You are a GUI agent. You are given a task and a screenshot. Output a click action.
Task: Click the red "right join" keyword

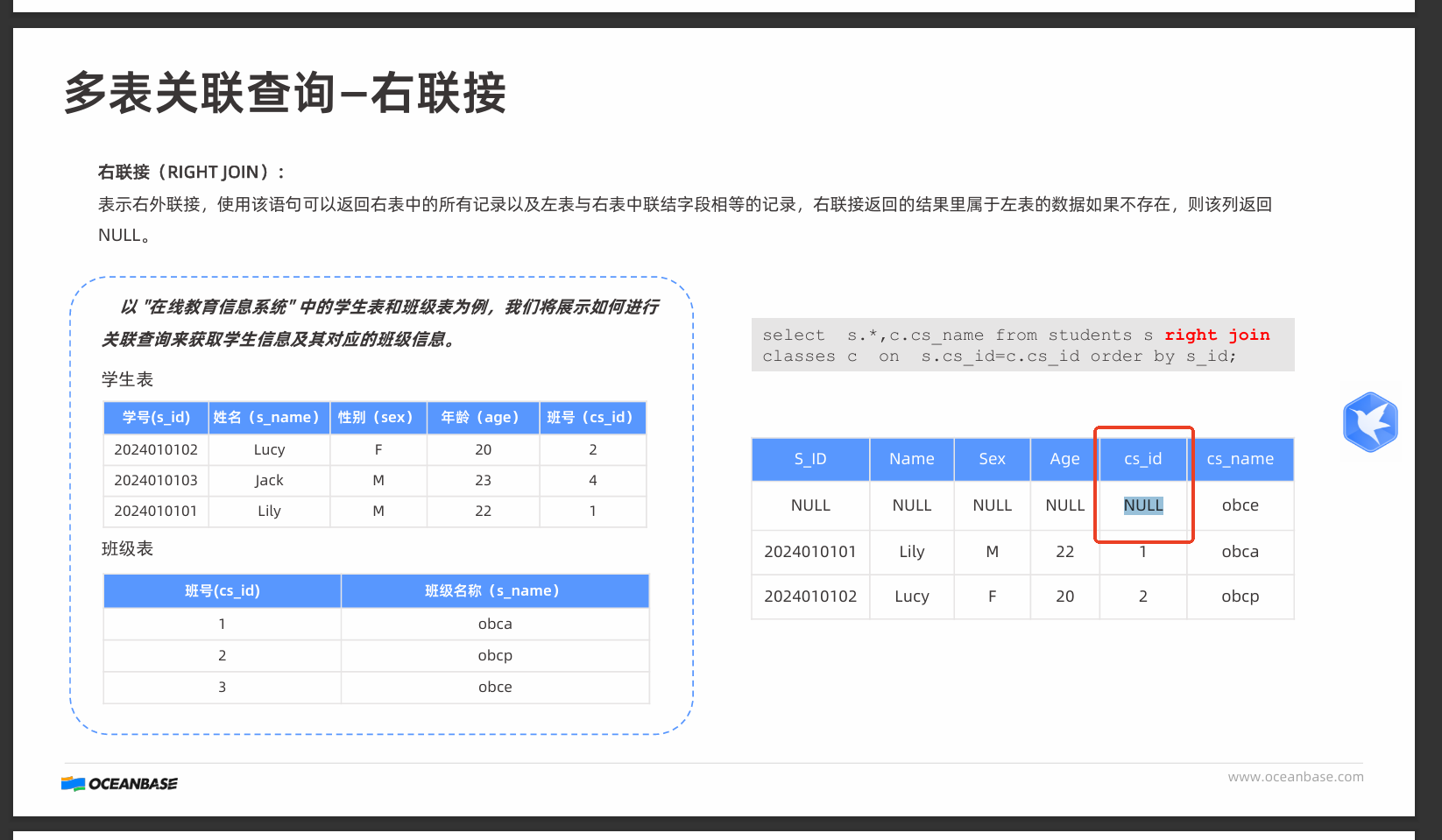[x=1216, y=335]
